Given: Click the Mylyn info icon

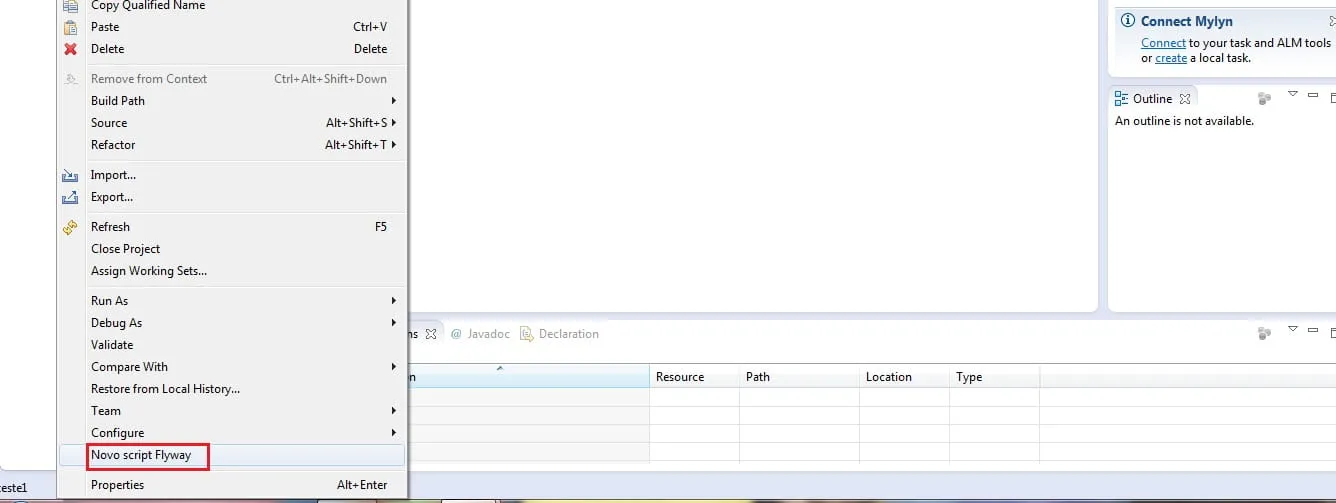Looking at the screenshot, I should click(x=1127, y=21).
